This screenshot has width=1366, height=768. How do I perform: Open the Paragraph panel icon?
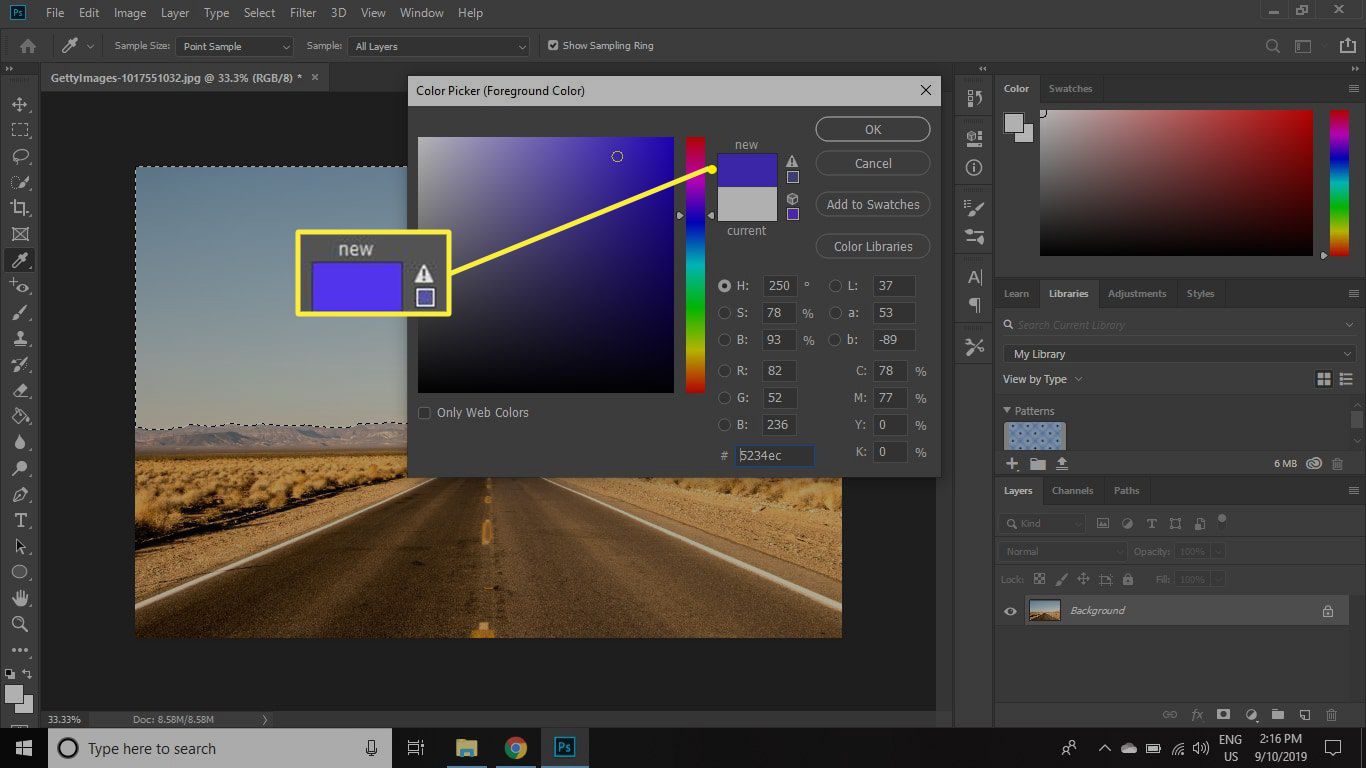(x=975, y=305)
